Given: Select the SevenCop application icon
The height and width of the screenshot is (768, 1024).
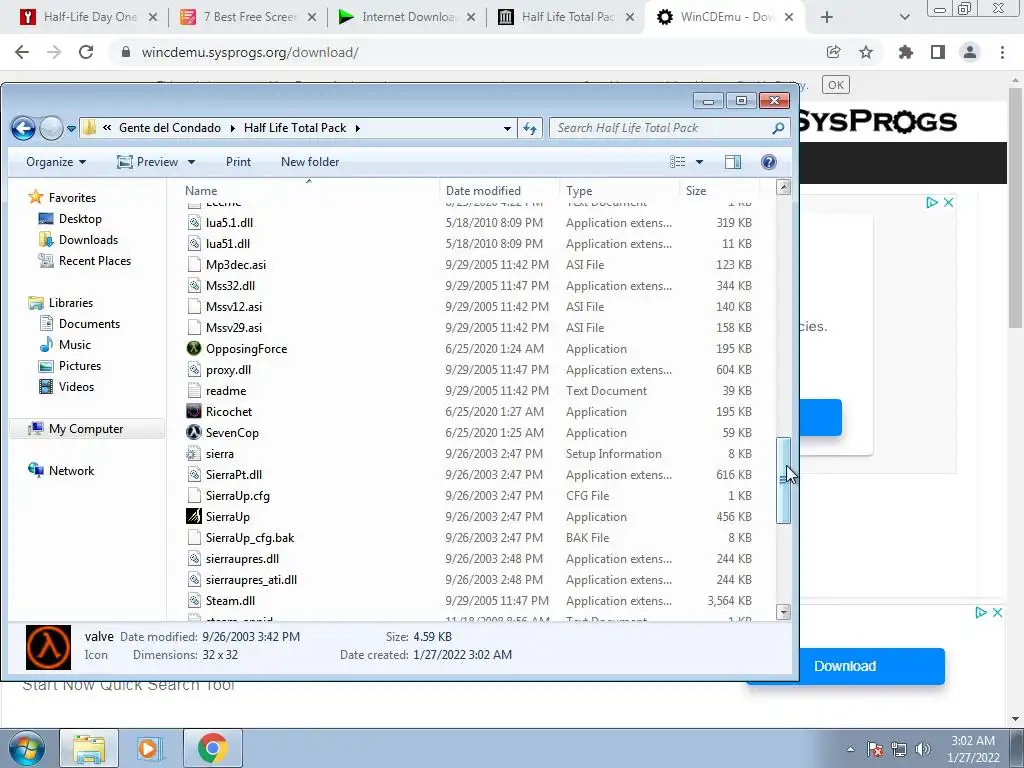Looking at the screenshot, I should (x=194, y=432).
